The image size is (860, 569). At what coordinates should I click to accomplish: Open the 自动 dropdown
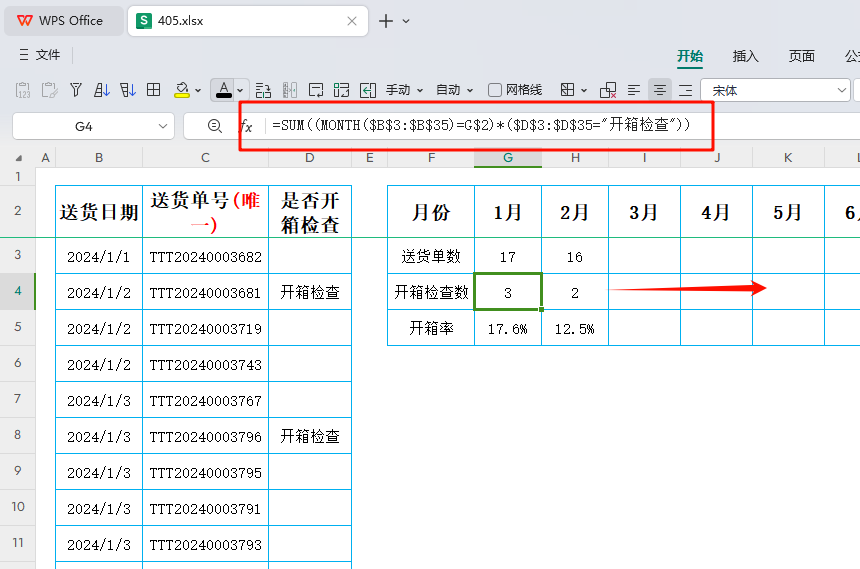click(454, 90)
